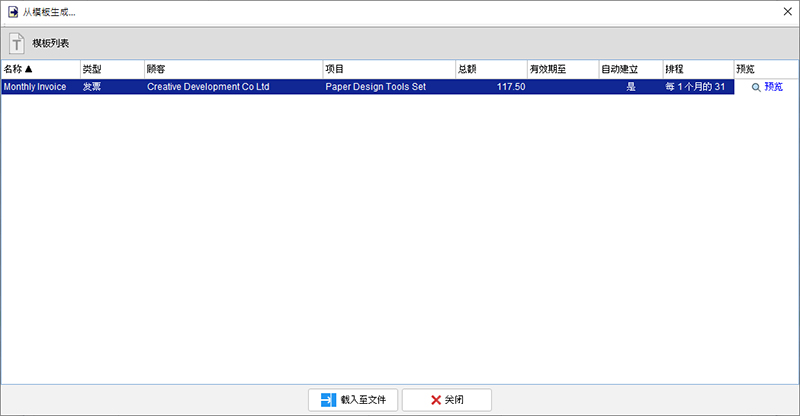This screenshot has height=416, width=800.
Task: Click the 发票 type cell
Action: coord(112,87)
